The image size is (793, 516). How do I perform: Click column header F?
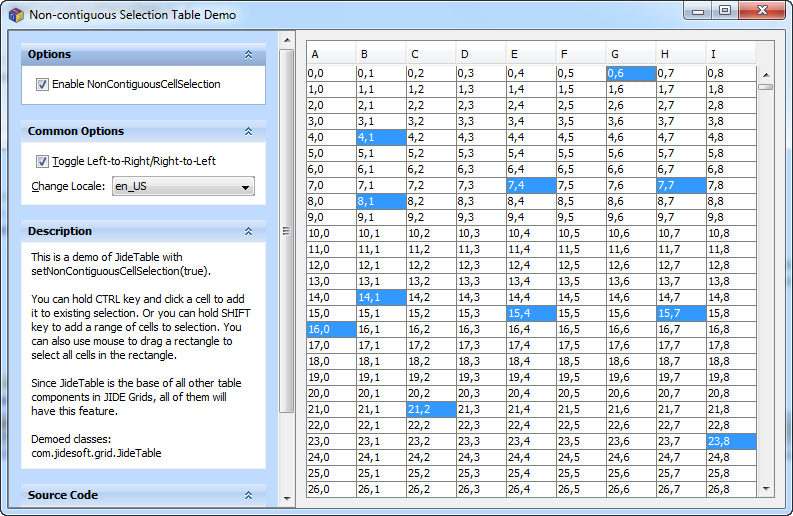[x=582, y=54]
